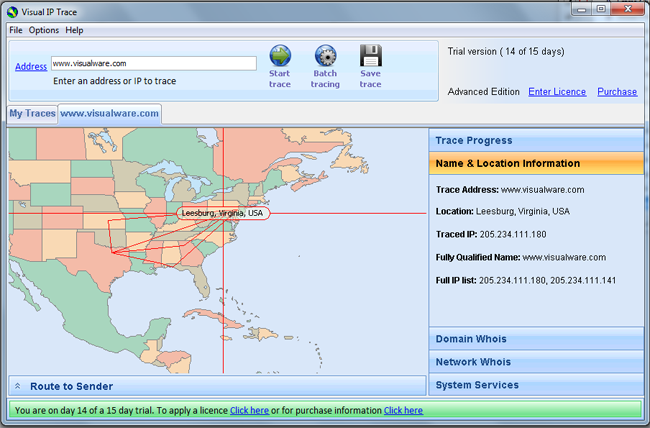The width and height of the screenshot is (650, 428).
Task: Expand Route to Sender chevron icon
Action: pyautogui.click(x=17, y=386)
